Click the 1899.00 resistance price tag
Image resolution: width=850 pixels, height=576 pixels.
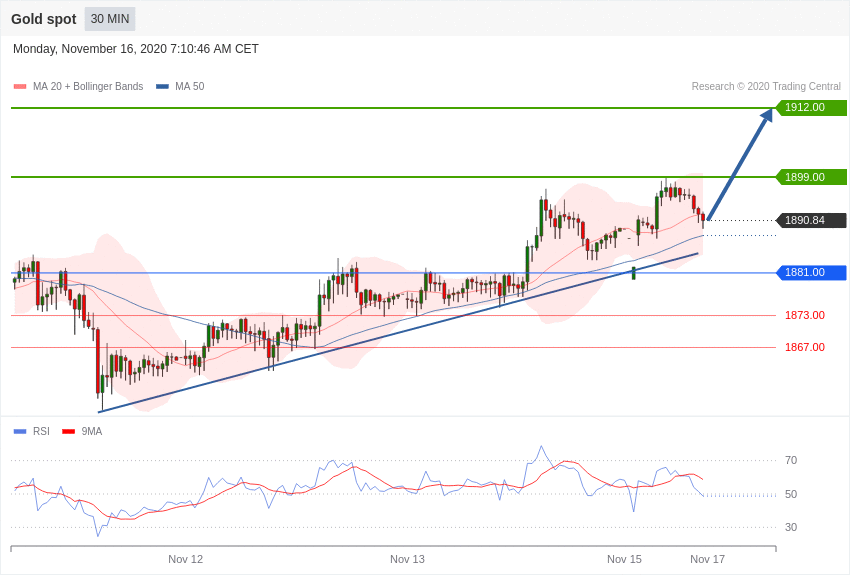pos(811,177)
